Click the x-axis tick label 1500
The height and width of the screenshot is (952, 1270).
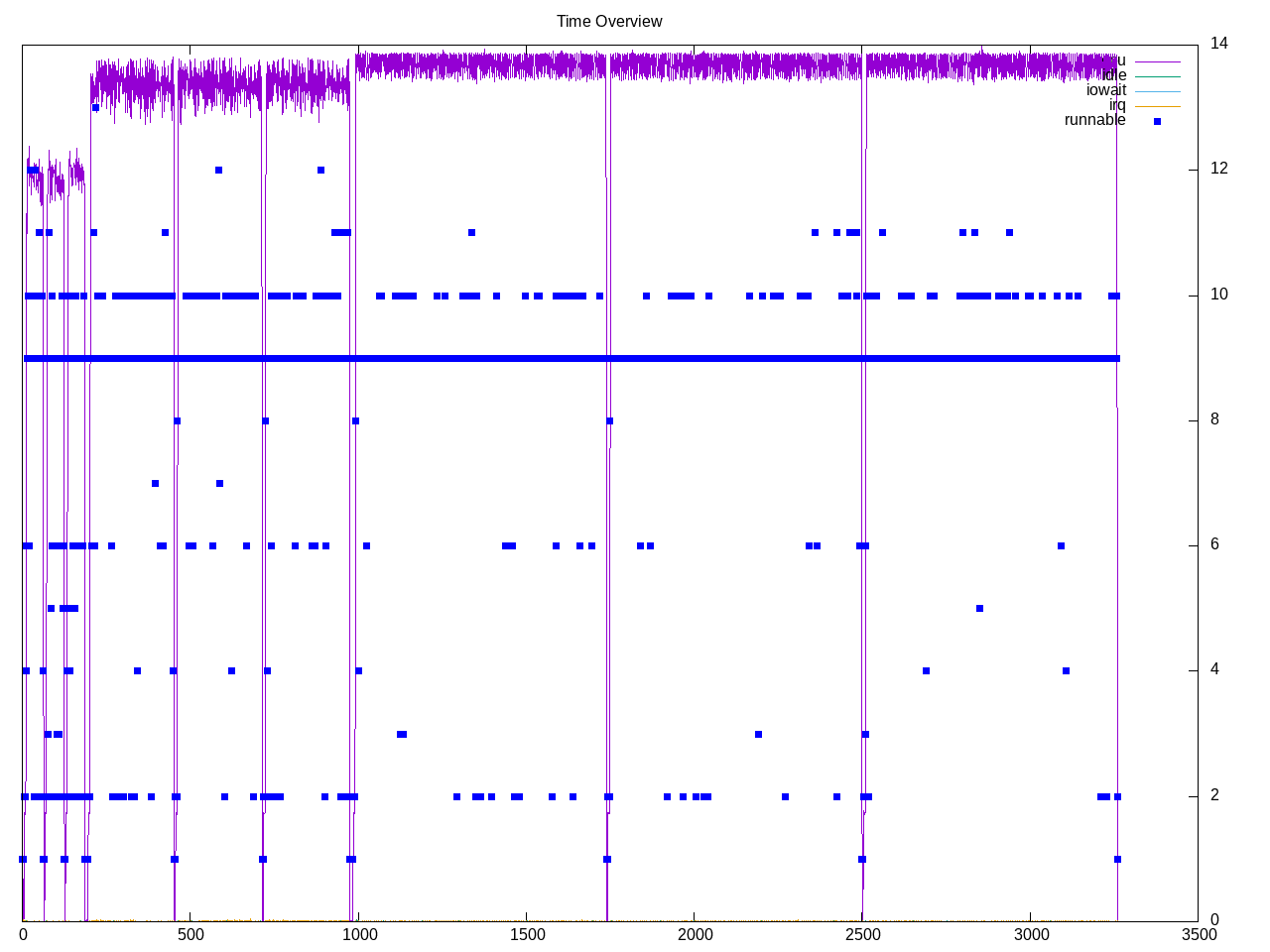(x=526, y=934)
